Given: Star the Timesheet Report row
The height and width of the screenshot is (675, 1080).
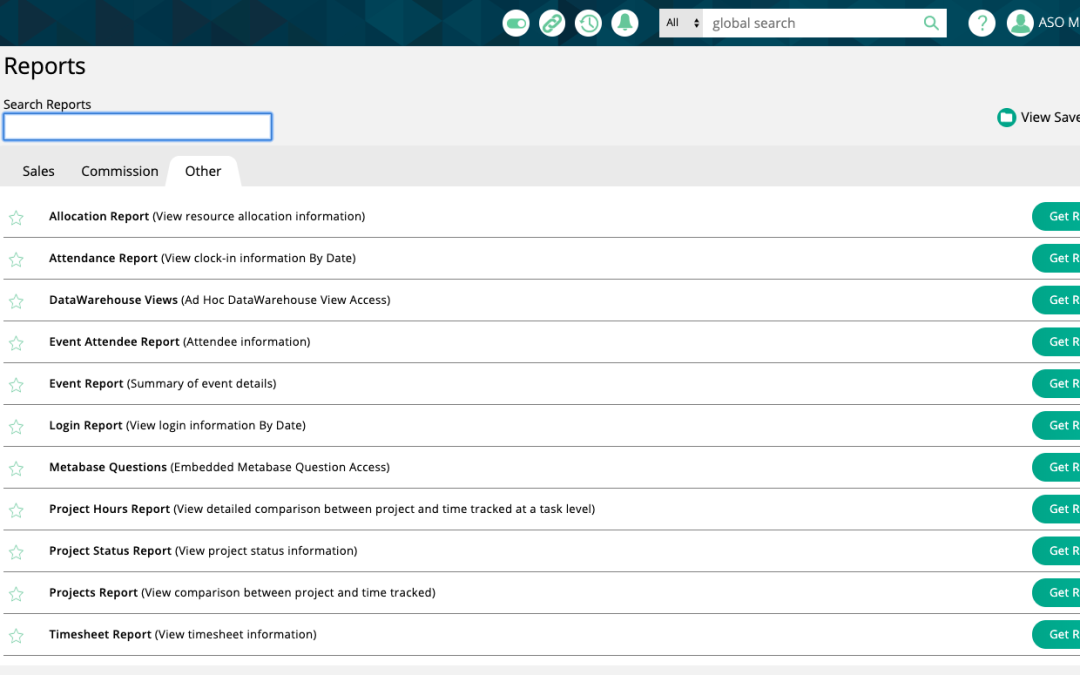Looking at the screenshot, I should pyautogui.click(x=17, y=636).
